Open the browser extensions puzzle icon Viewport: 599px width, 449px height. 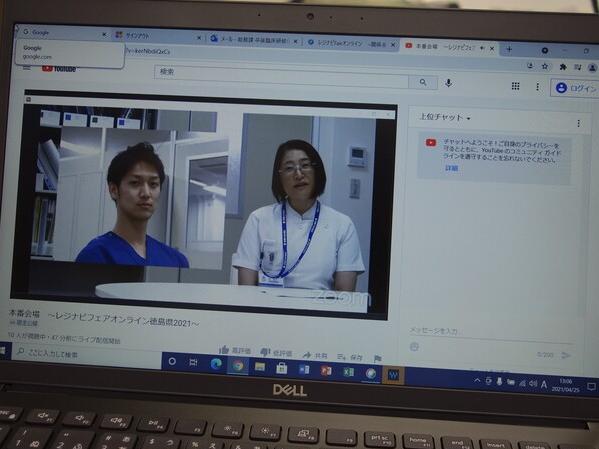(563, 67)
